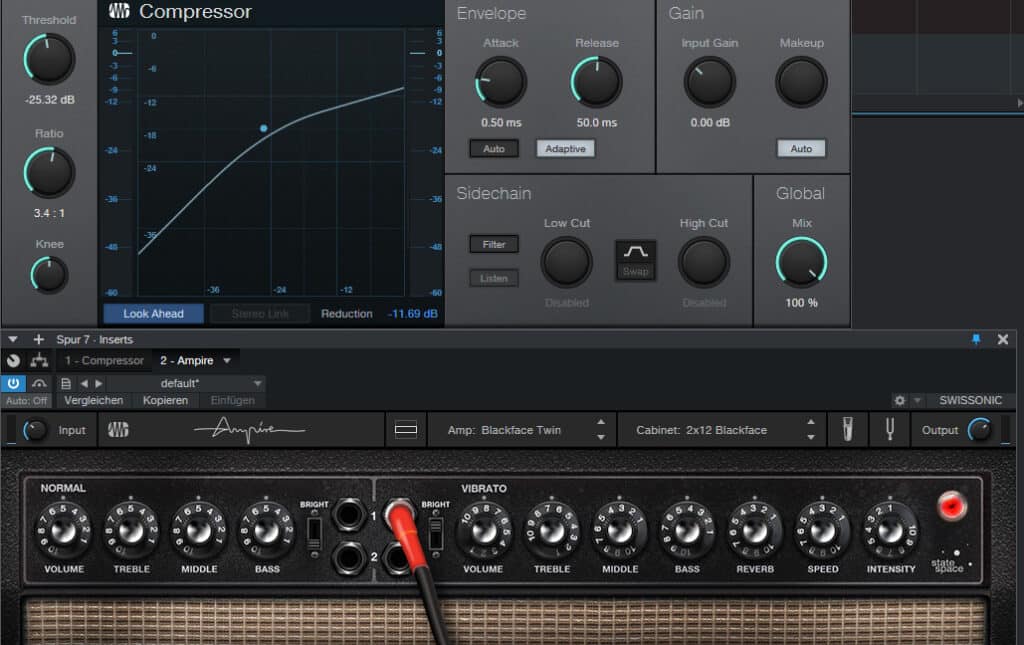1024x645 pixels.
Task: Click the Global Mix knob
Action: [801, 262]
